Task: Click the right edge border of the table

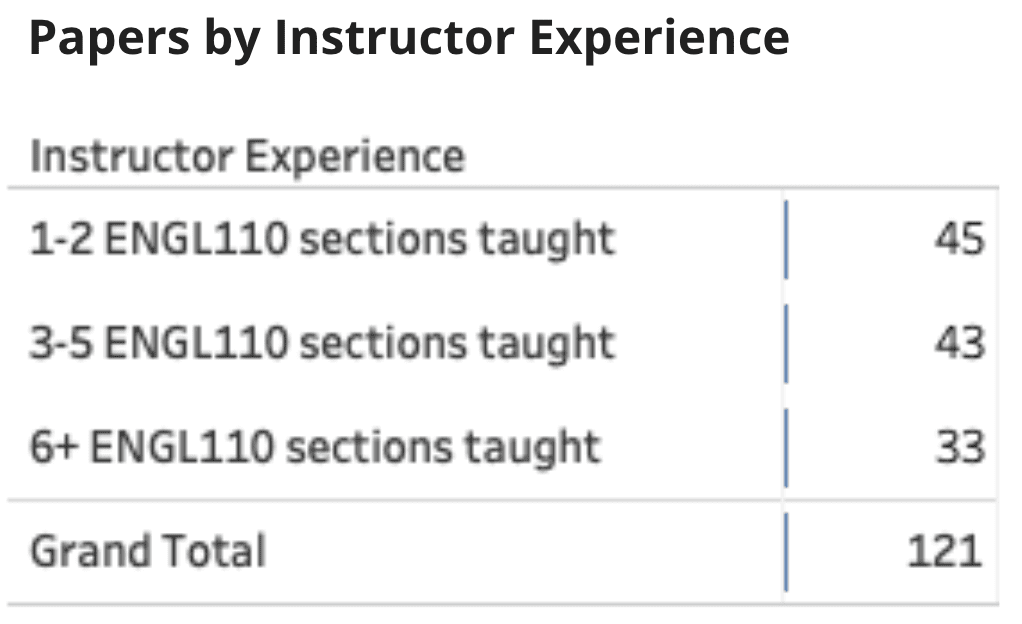Action: pos(997,396)
